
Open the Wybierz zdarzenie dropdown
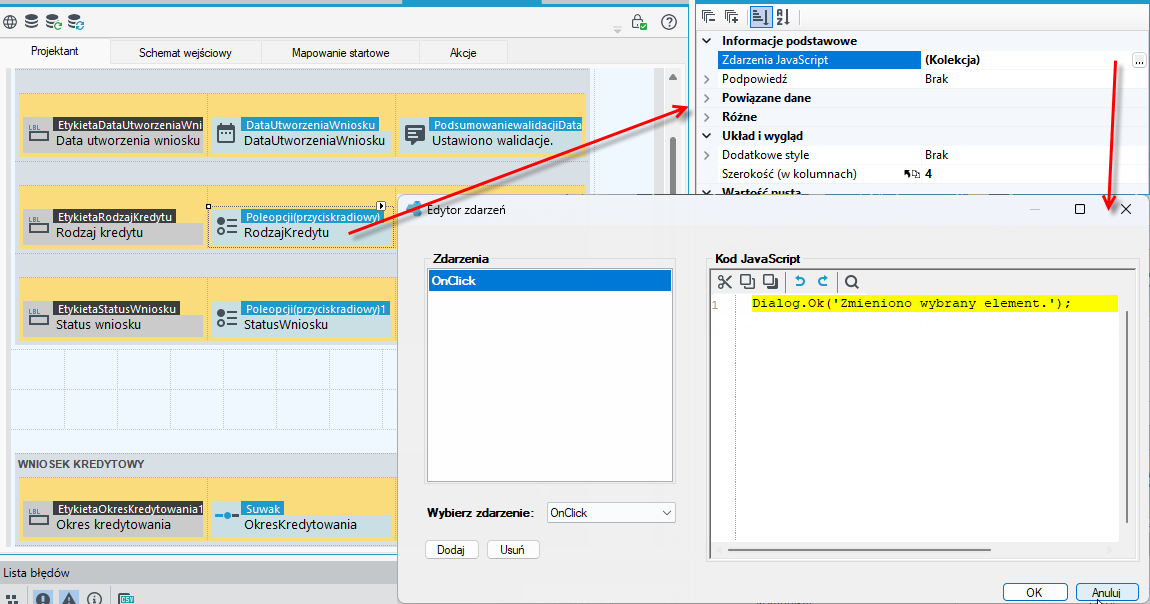(611, 513)
